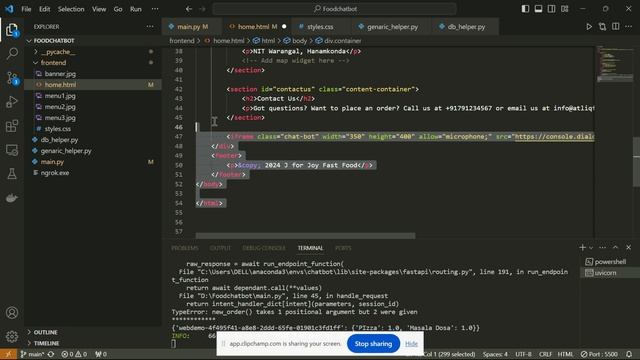Open the Docker view in activity bar

[12, 198]
